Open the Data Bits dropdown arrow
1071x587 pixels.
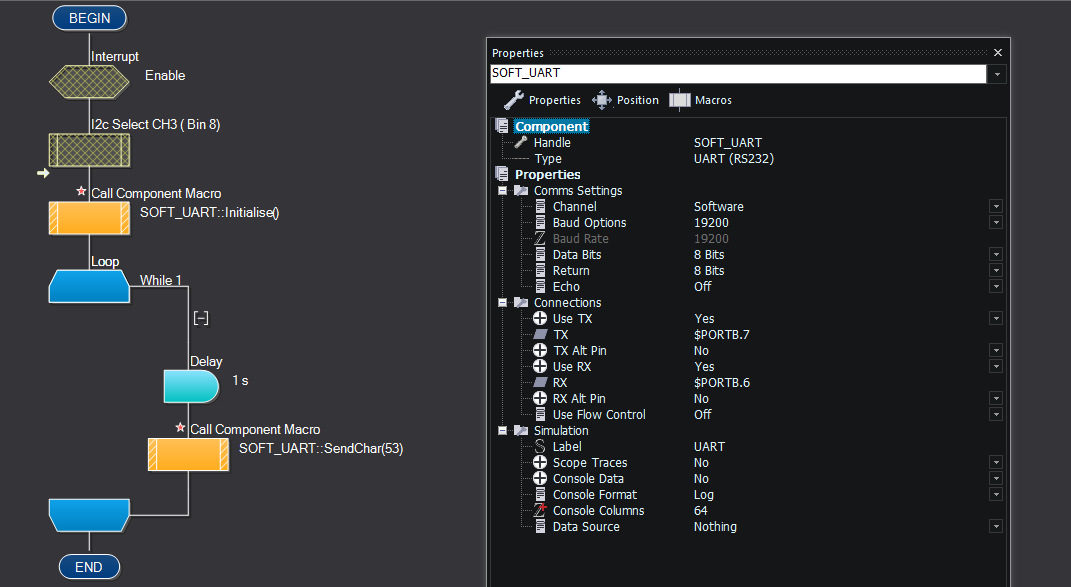pos(996,254)
